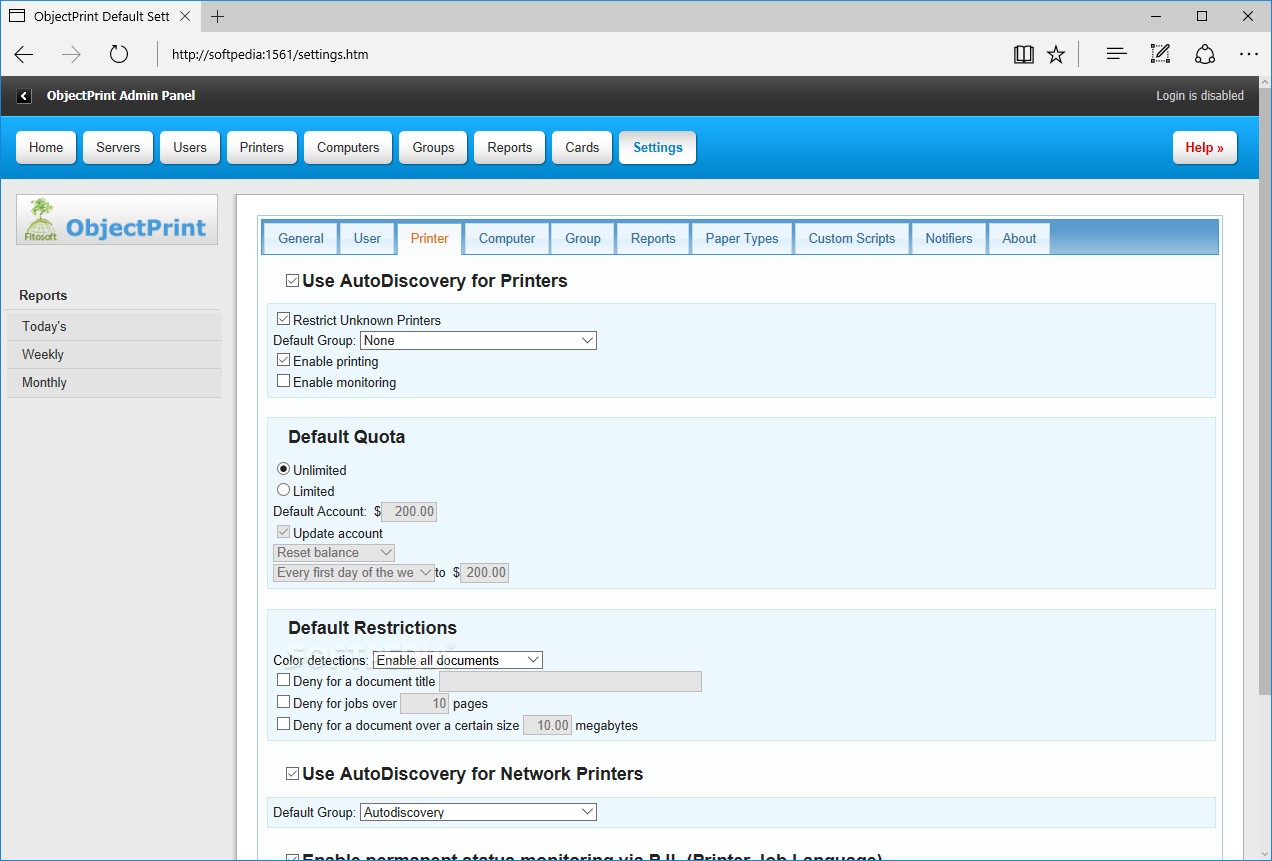This screenshot has width=1272, height=861.
Task: Open the Cards section
Action: click(x=582, y=147)
